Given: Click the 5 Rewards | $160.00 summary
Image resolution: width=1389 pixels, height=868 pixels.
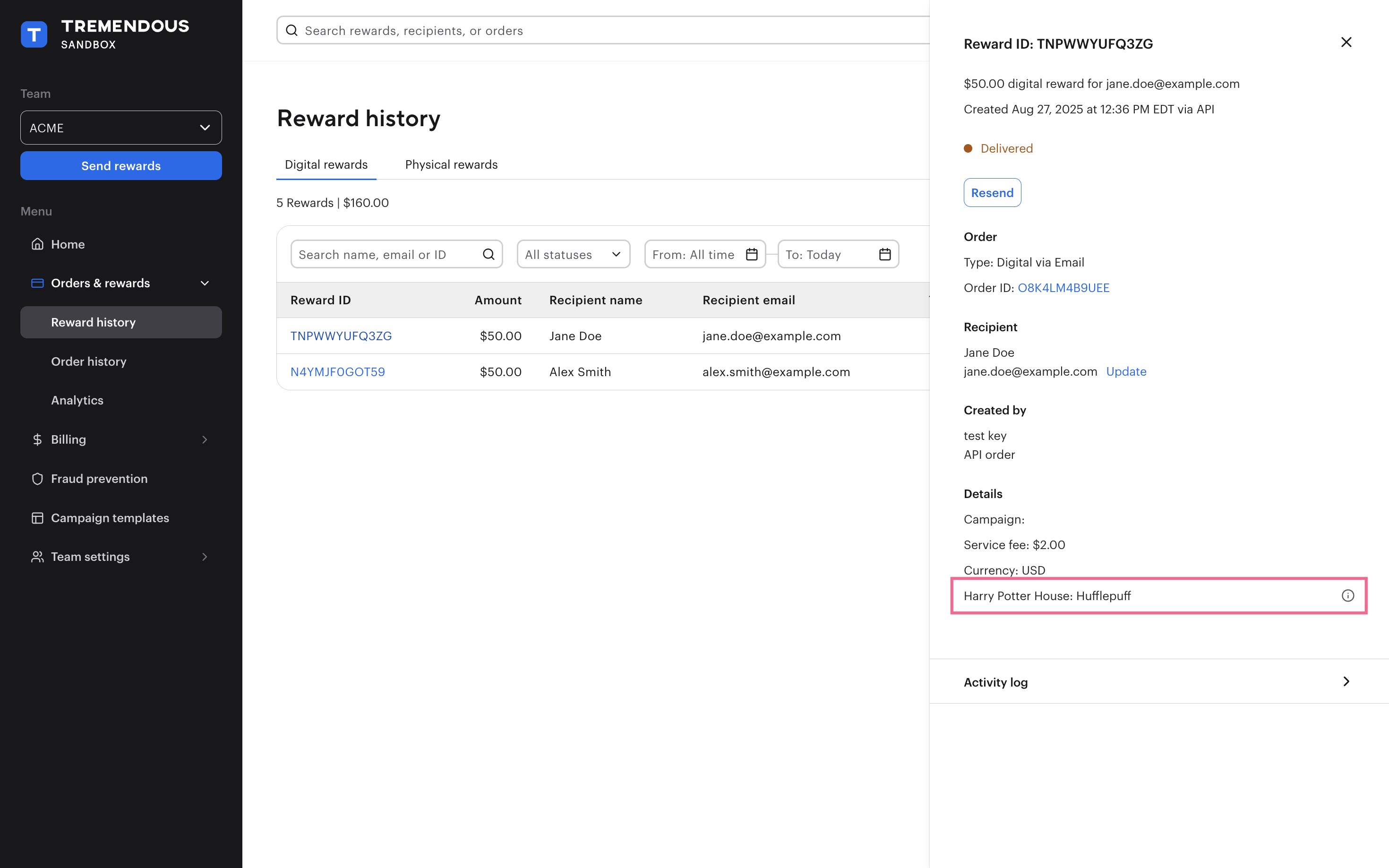Looking at the screenshot, I should pos(332,203).
